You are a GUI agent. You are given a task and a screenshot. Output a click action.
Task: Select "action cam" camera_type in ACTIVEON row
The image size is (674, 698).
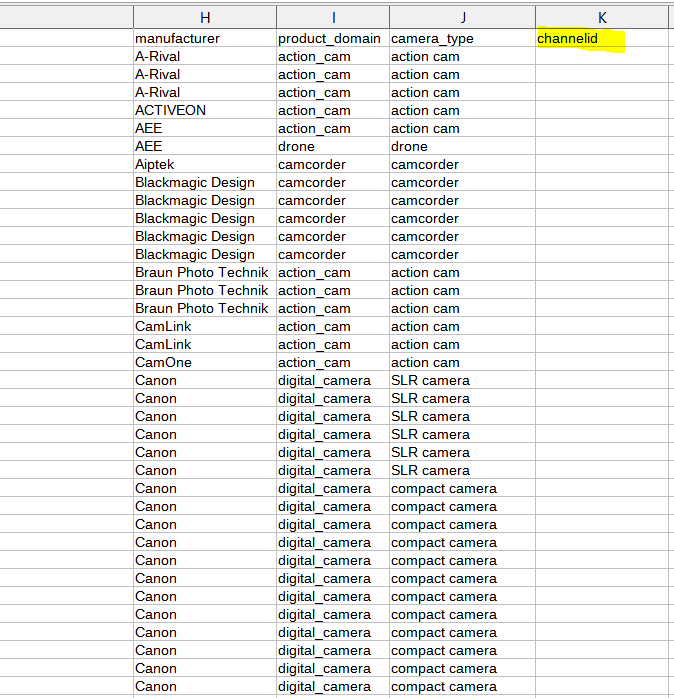tap(463, 110)
